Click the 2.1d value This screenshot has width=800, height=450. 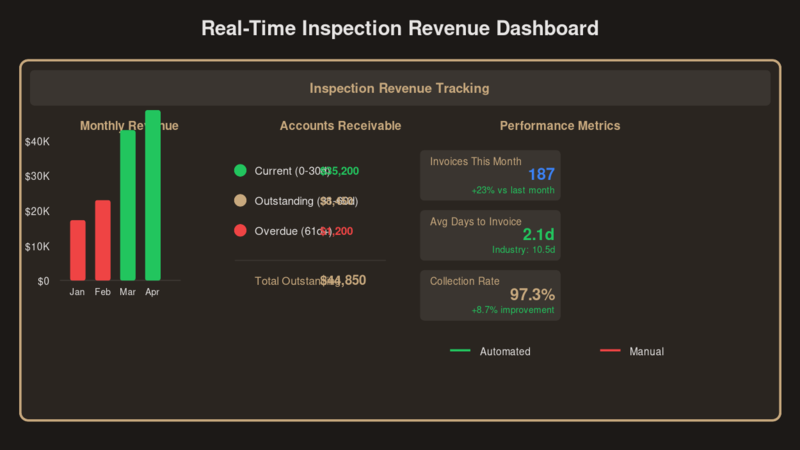coord(538,235)
